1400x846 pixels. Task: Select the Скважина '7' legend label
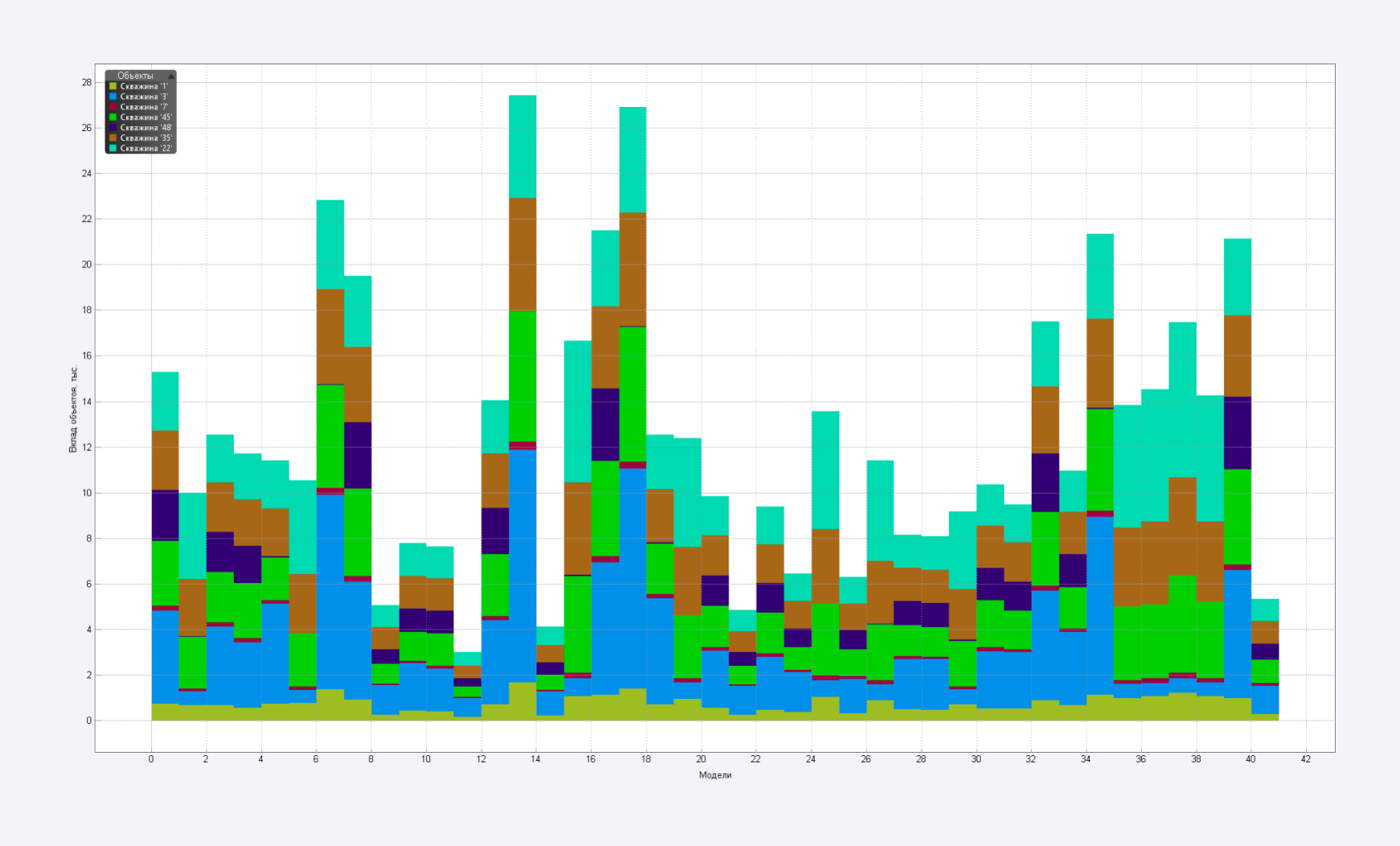144,107
